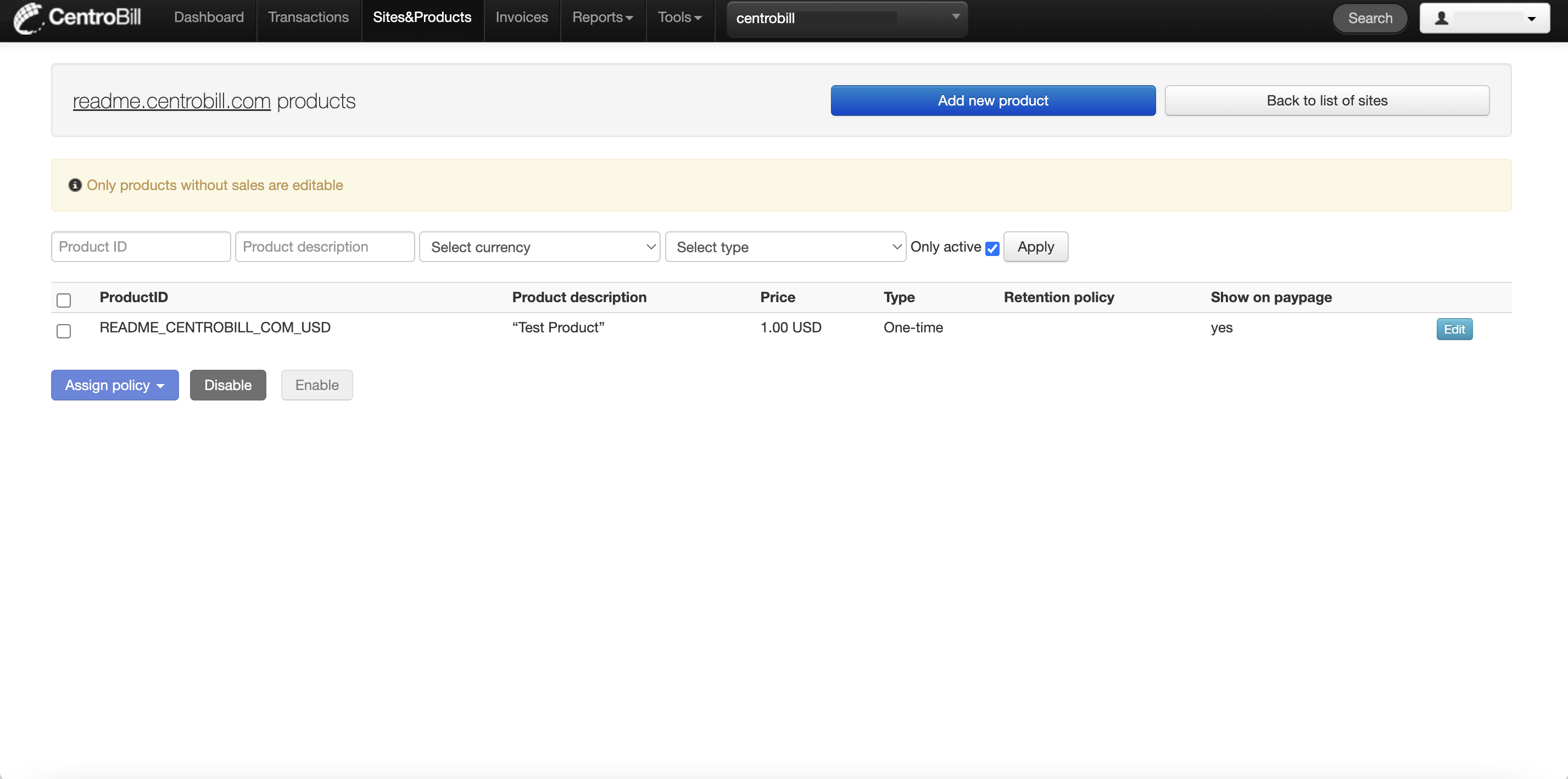This screenshot has height=779, width=1568.
Task: Open the Tools menu
Action: [680, 17]
